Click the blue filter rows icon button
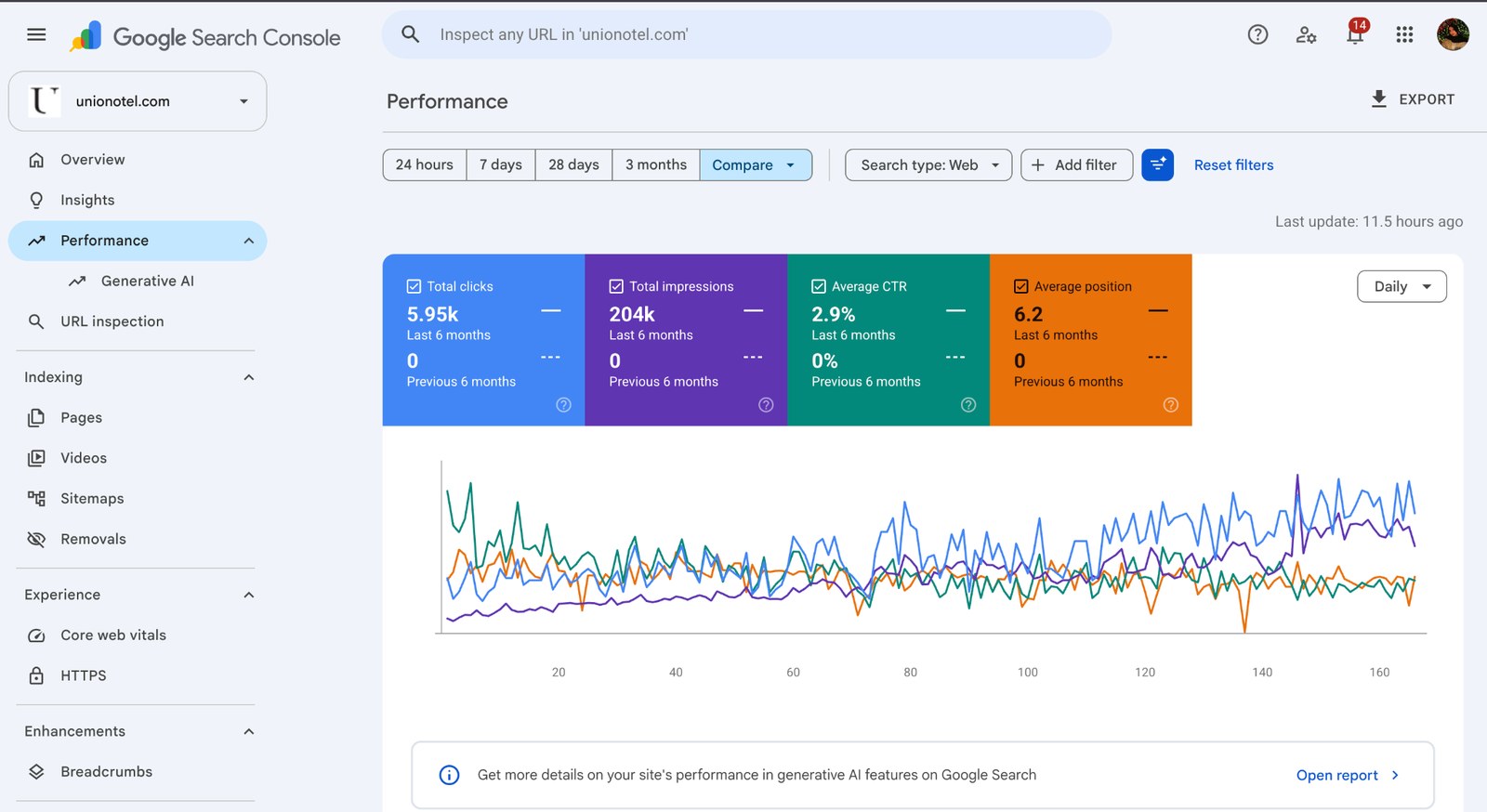 1157,164
